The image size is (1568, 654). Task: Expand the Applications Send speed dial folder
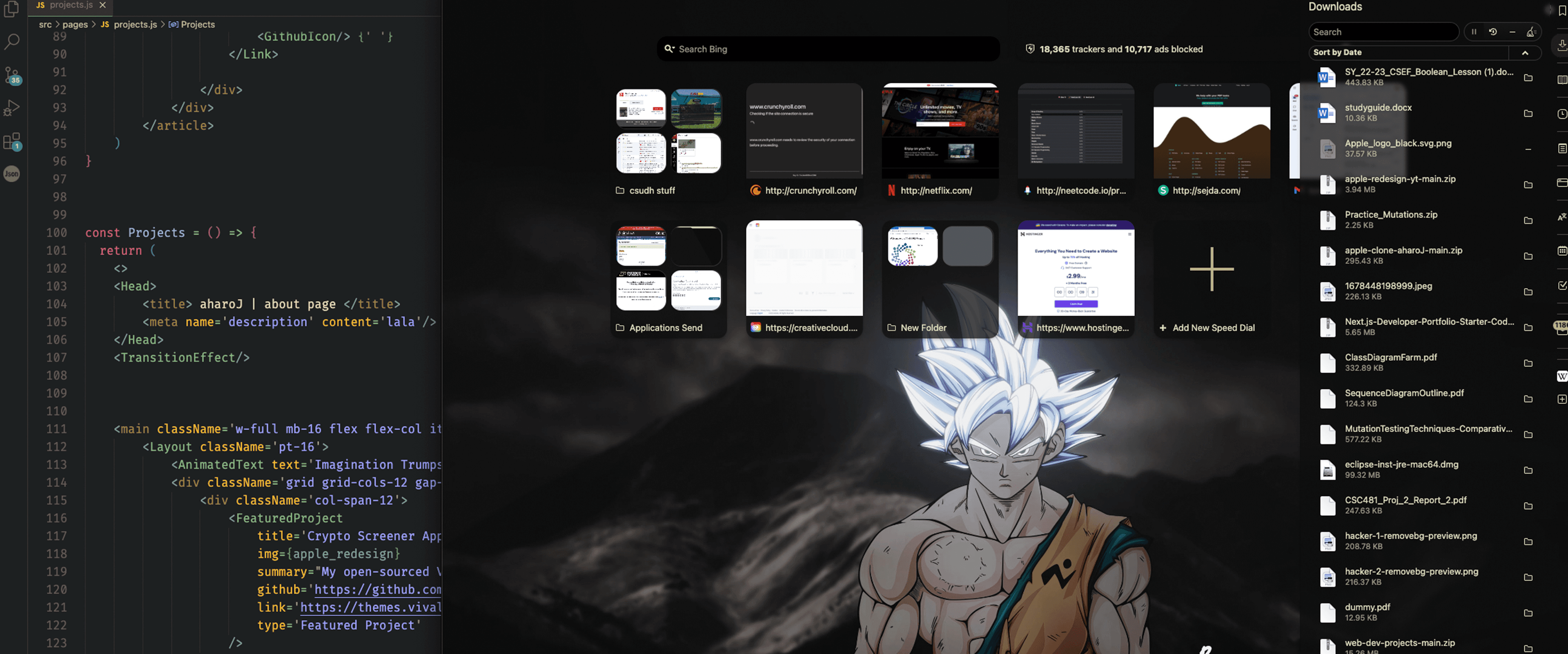click(x=668, y=268)
